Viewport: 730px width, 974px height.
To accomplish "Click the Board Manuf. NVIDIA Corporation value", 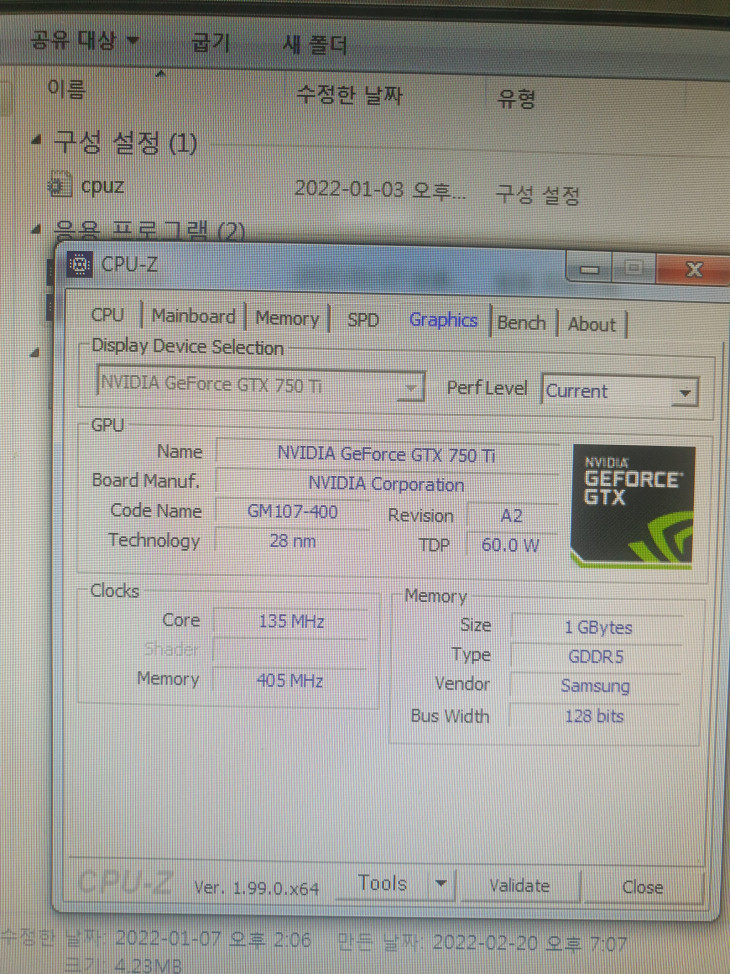I will pos(386,484).
